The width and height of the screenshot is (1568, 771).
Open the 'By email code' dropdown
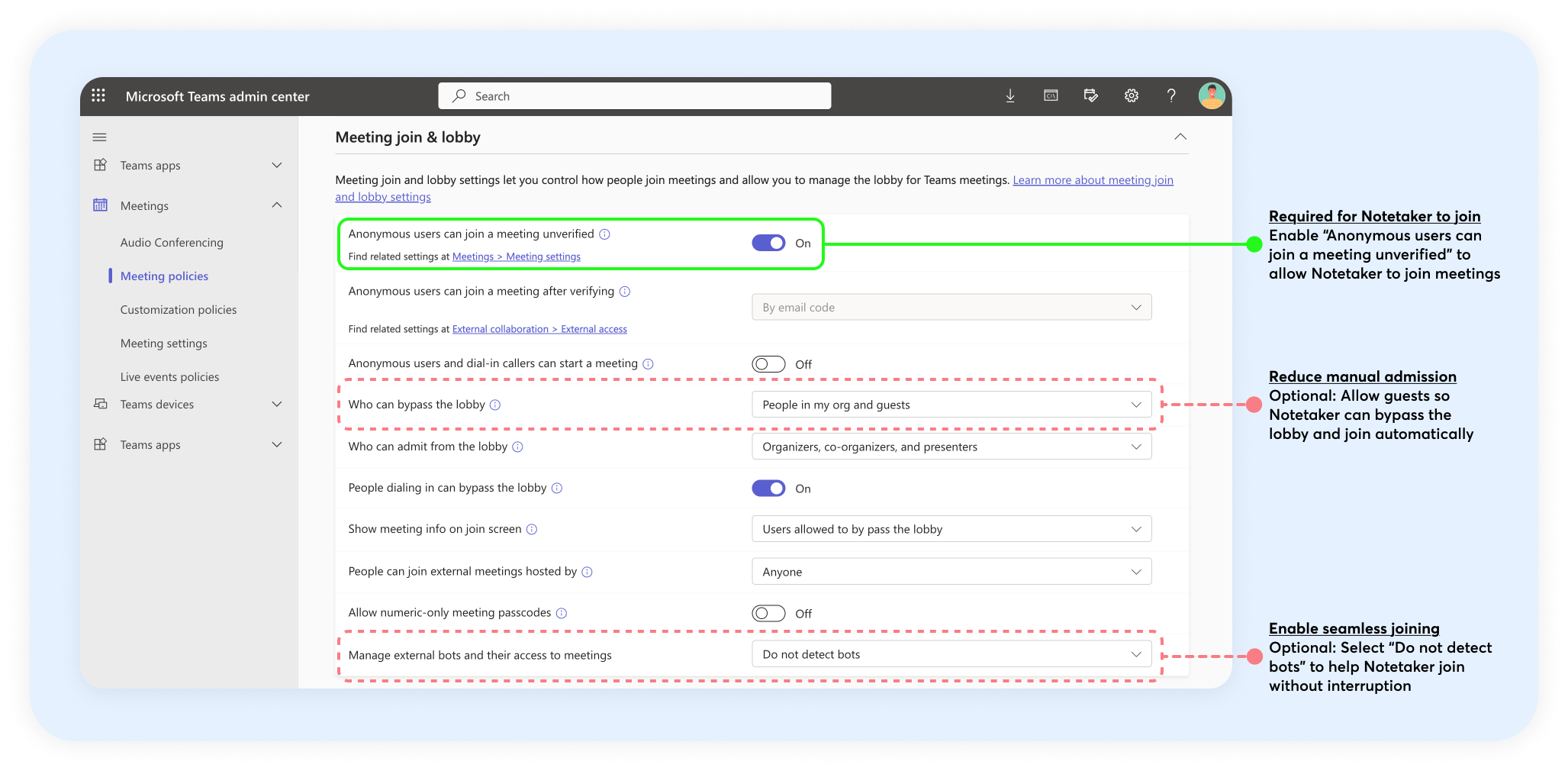pos(951,307)
